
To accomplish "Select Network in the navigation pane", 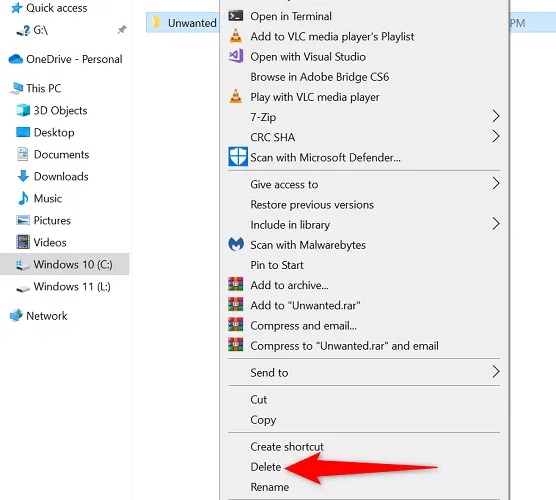I will tap(38, 316).
